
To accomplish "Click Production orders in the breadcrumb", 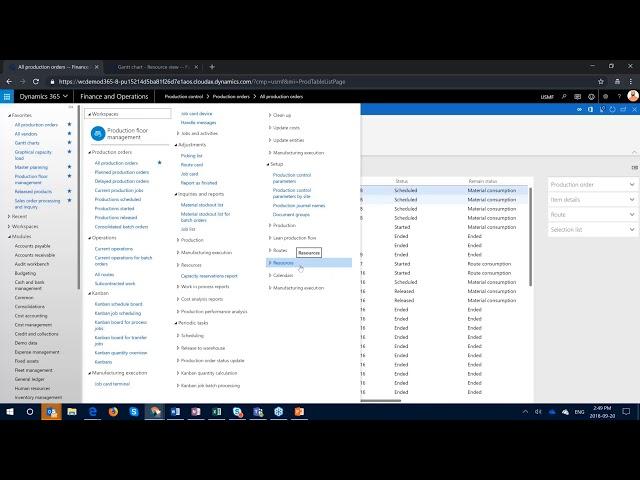I will point(231,97).
